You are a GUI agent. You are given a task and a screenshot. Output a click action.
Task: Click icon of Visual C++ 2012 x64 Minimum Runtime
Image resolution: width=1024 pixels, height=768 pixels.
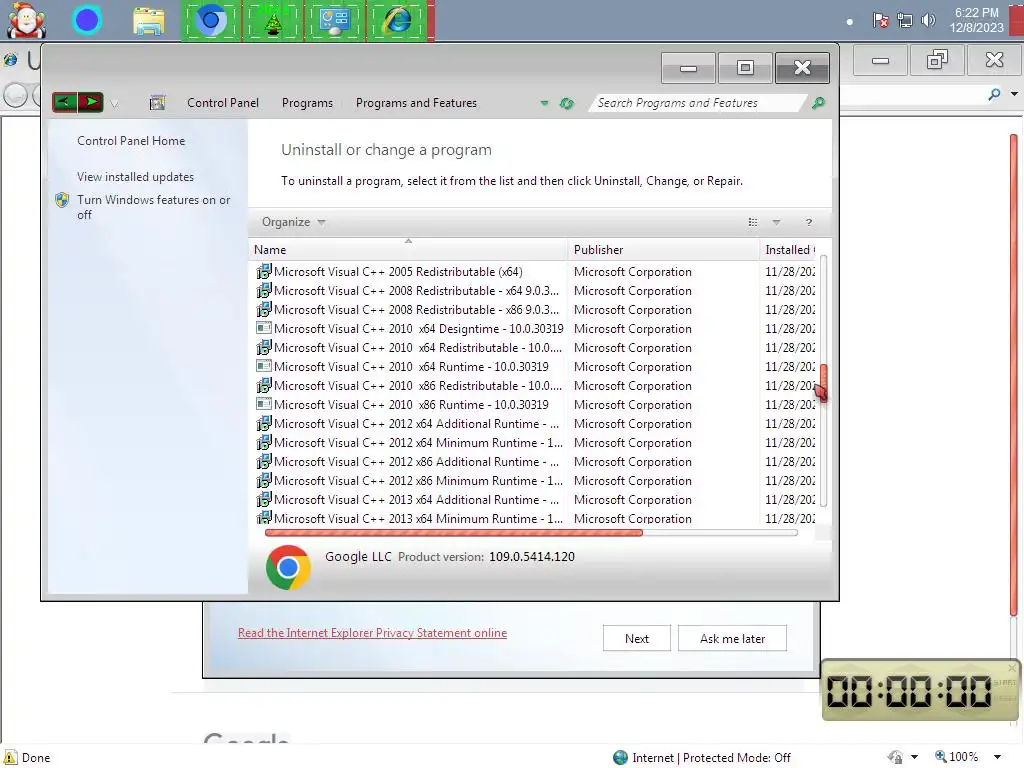(264, 442)
